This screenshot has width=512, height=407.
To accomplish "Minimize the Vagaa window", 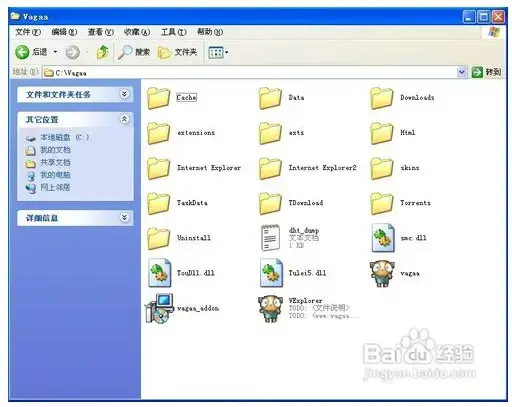I will pyautogui.click(x=469, y=17).
